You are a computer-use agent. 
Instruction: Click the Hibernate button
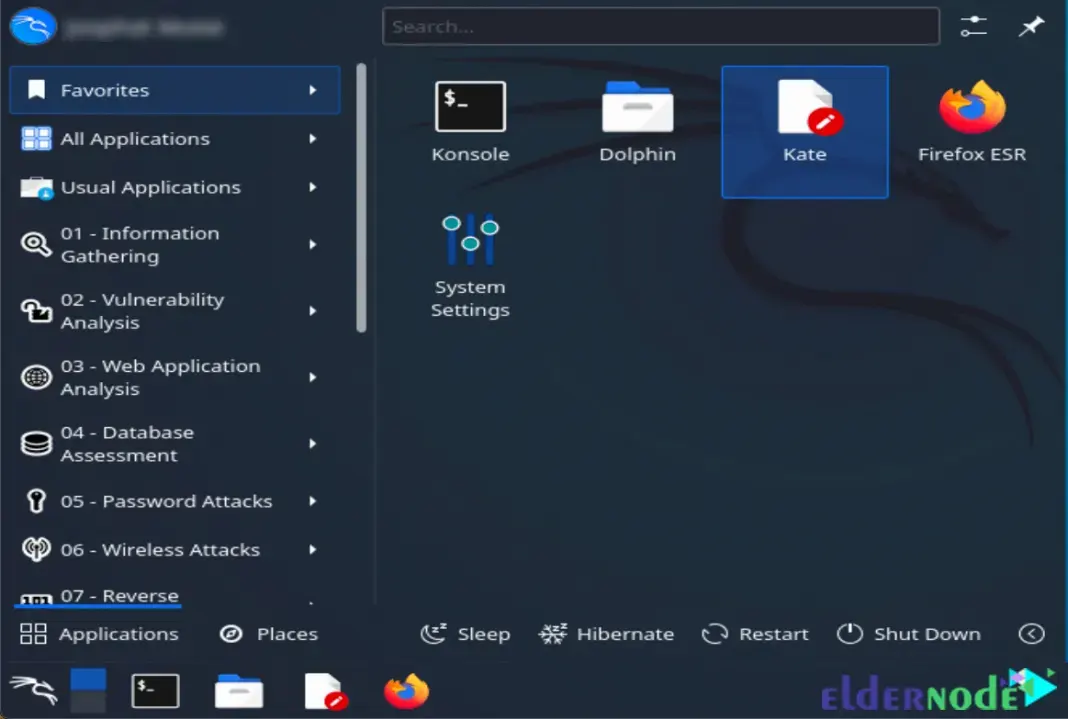(x=606, y=634)
